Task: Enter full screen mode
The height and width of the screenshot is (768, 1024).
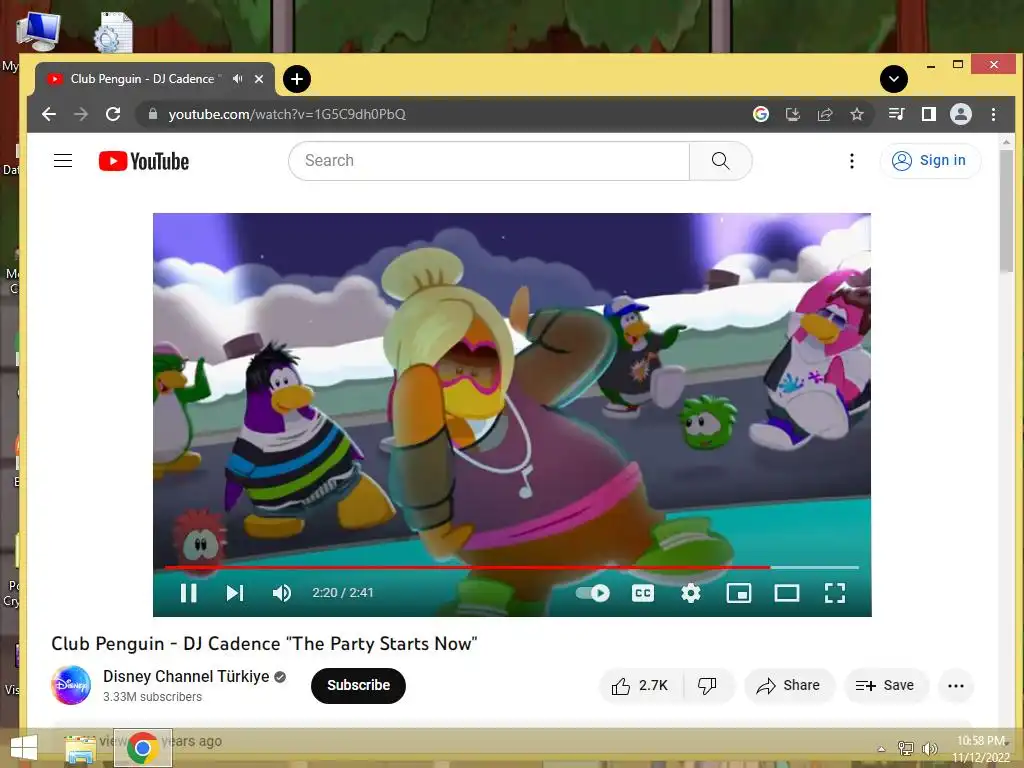Action: pyautogui.click(x=835, y=593)
